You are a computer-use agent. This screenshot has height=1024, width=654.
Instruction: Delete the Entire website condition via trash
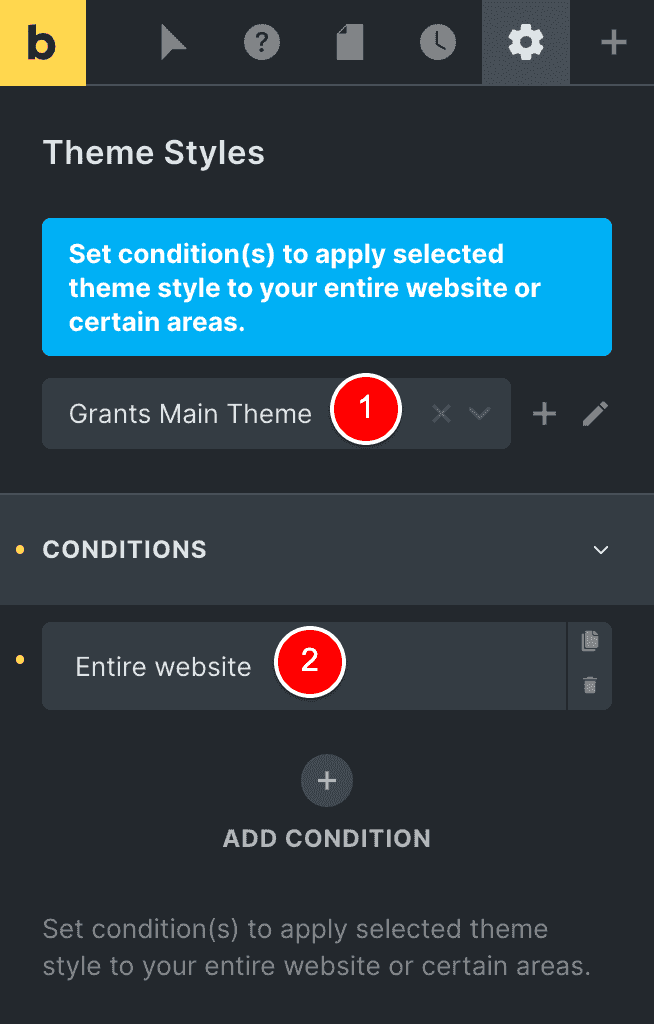point(590,685)
